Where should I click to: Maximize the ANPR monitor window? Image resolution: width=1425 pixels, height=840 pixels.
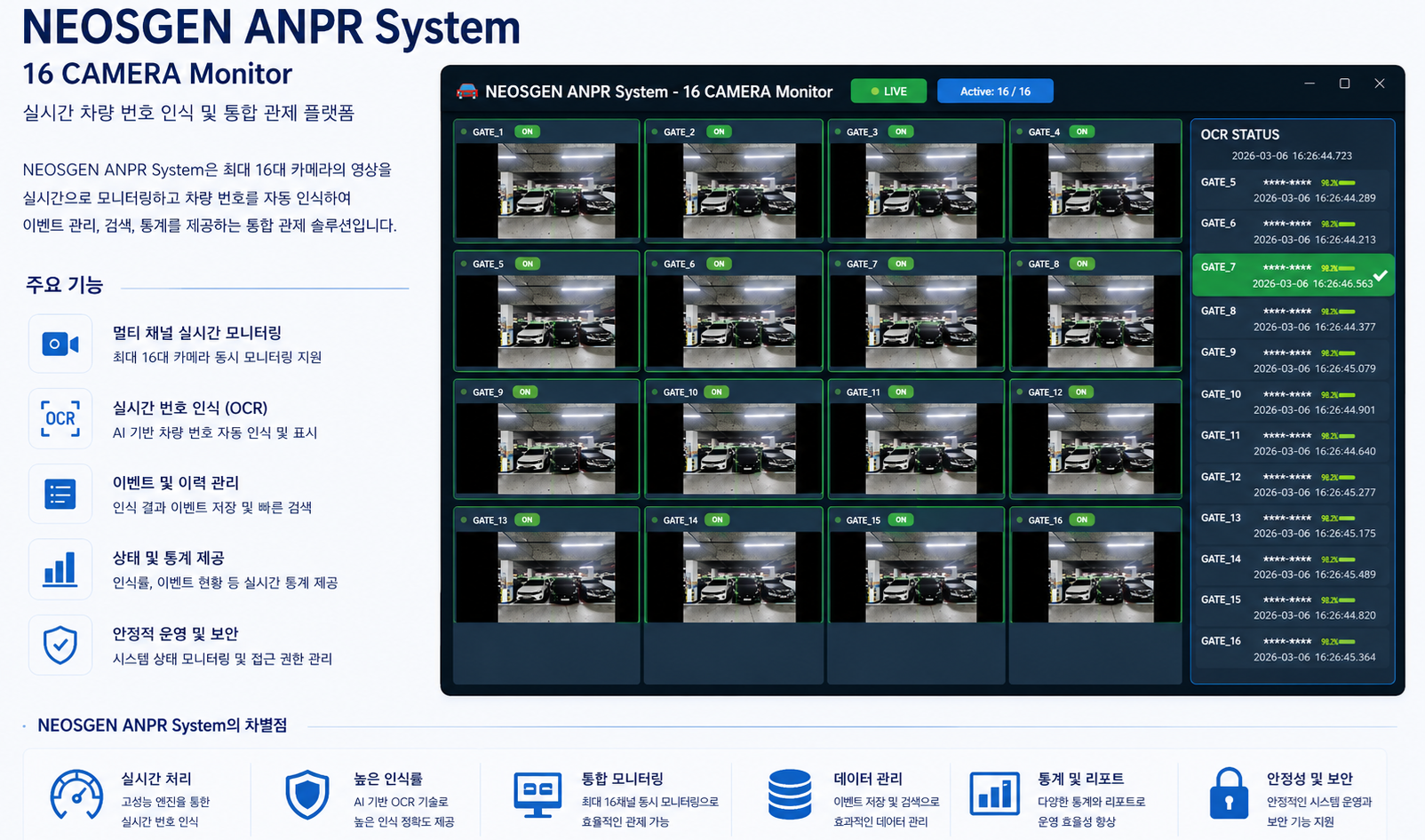click(x=1344, y=83)
